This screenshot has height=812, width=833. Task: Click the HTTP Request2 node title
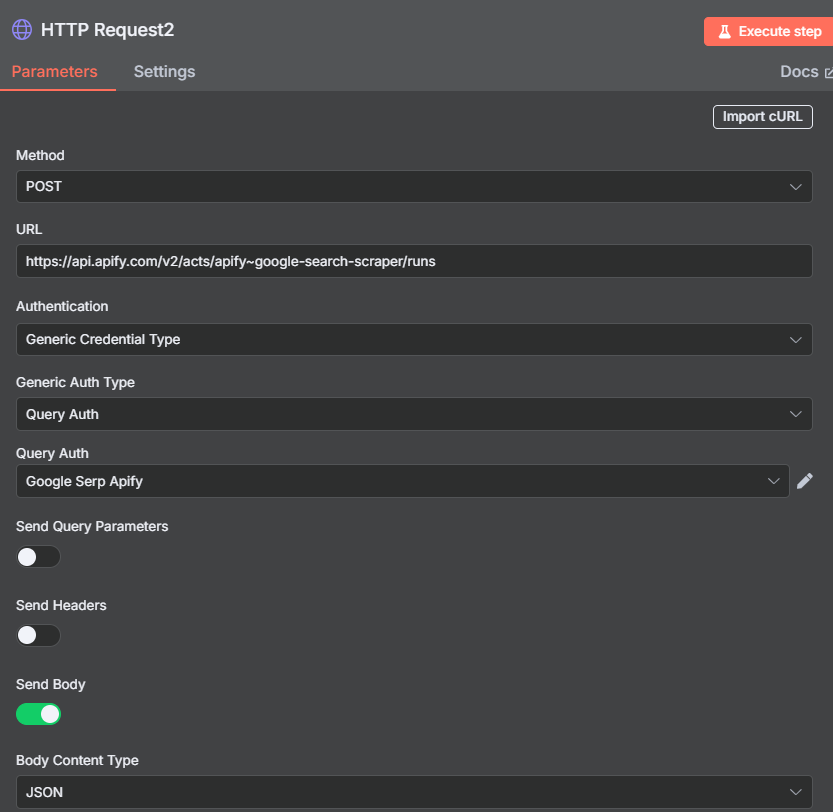(x=107, y=30)
